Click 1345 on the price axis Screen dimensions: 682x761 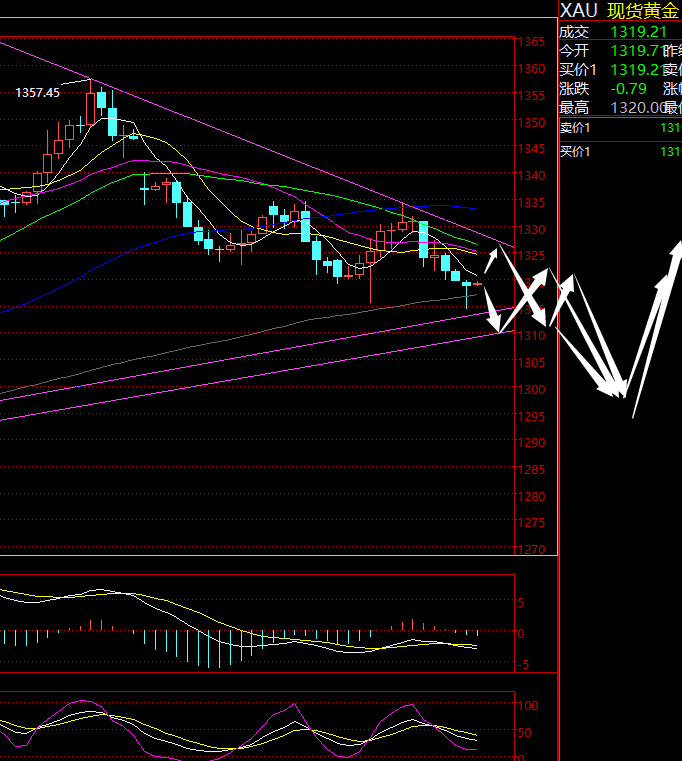(x=532, y=149)
